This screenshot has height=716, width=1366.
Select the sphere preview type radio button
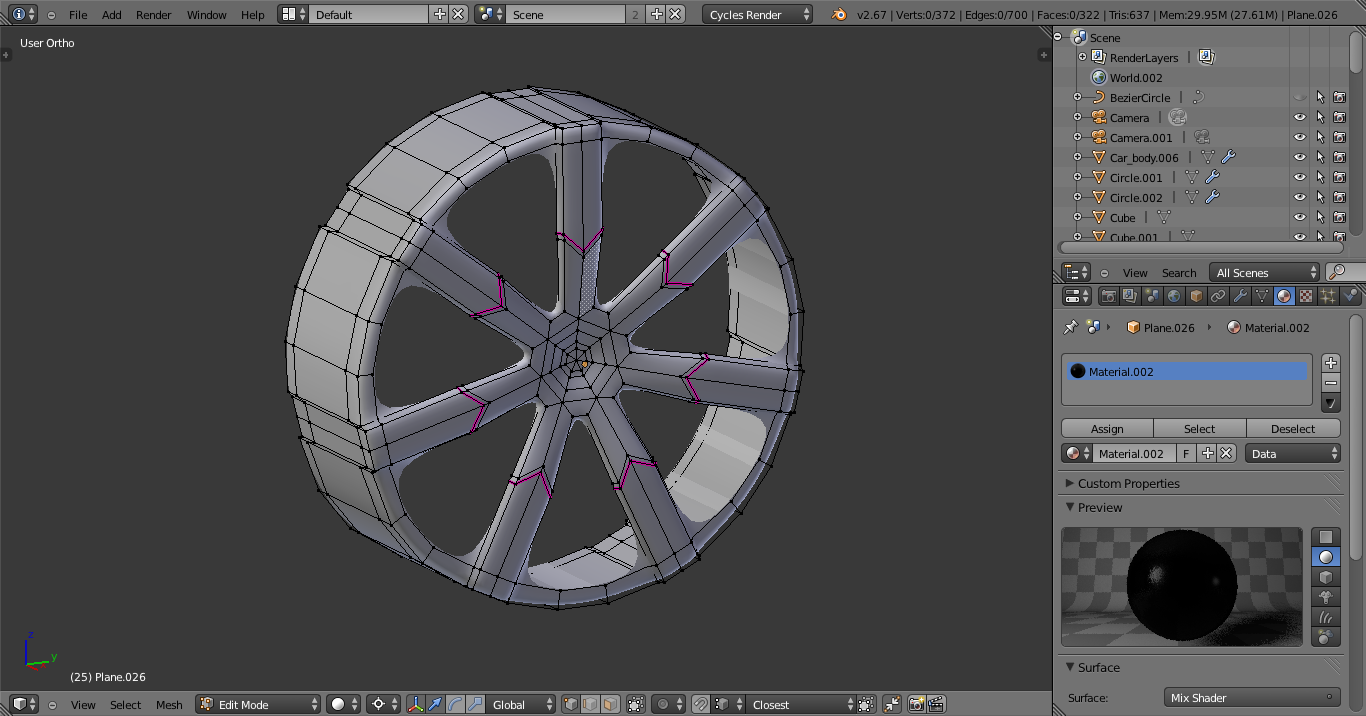tap(1326, 557)
